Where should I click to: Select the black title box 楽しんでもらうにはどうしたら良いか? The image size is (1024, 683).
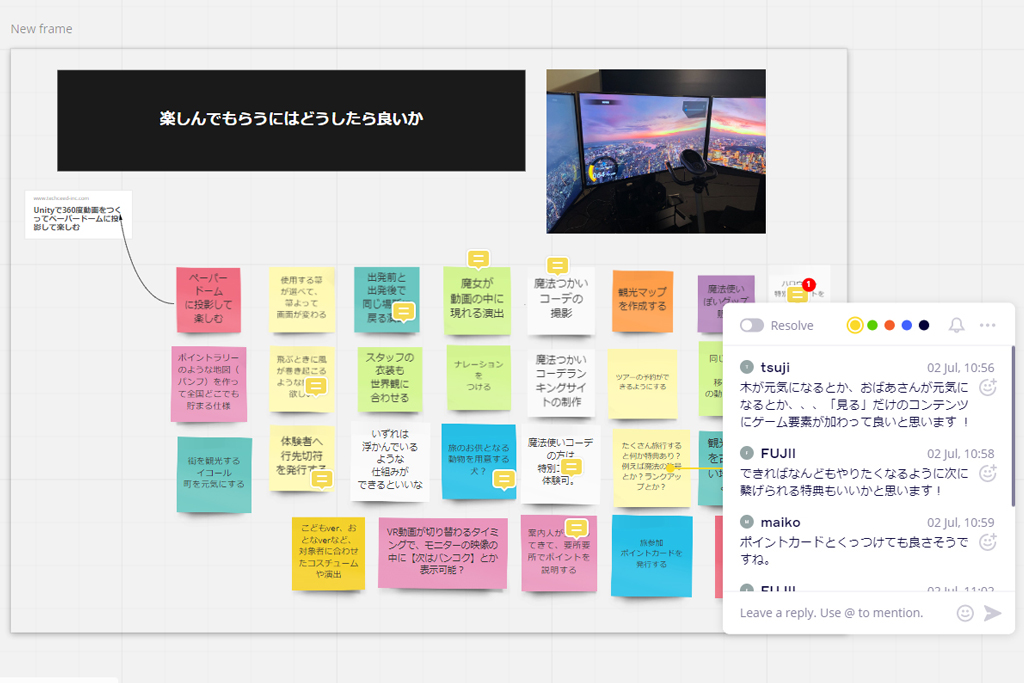pyautogui.click(x=291, y=121)
